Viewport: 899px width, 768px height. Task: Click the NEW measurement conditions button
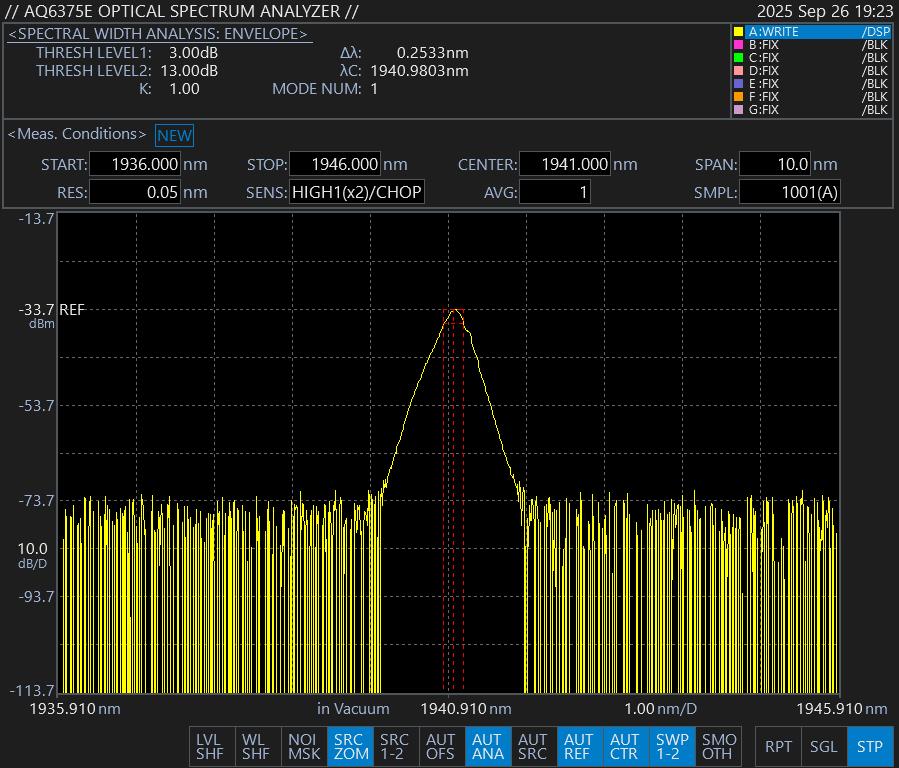[x=174, y=135]
